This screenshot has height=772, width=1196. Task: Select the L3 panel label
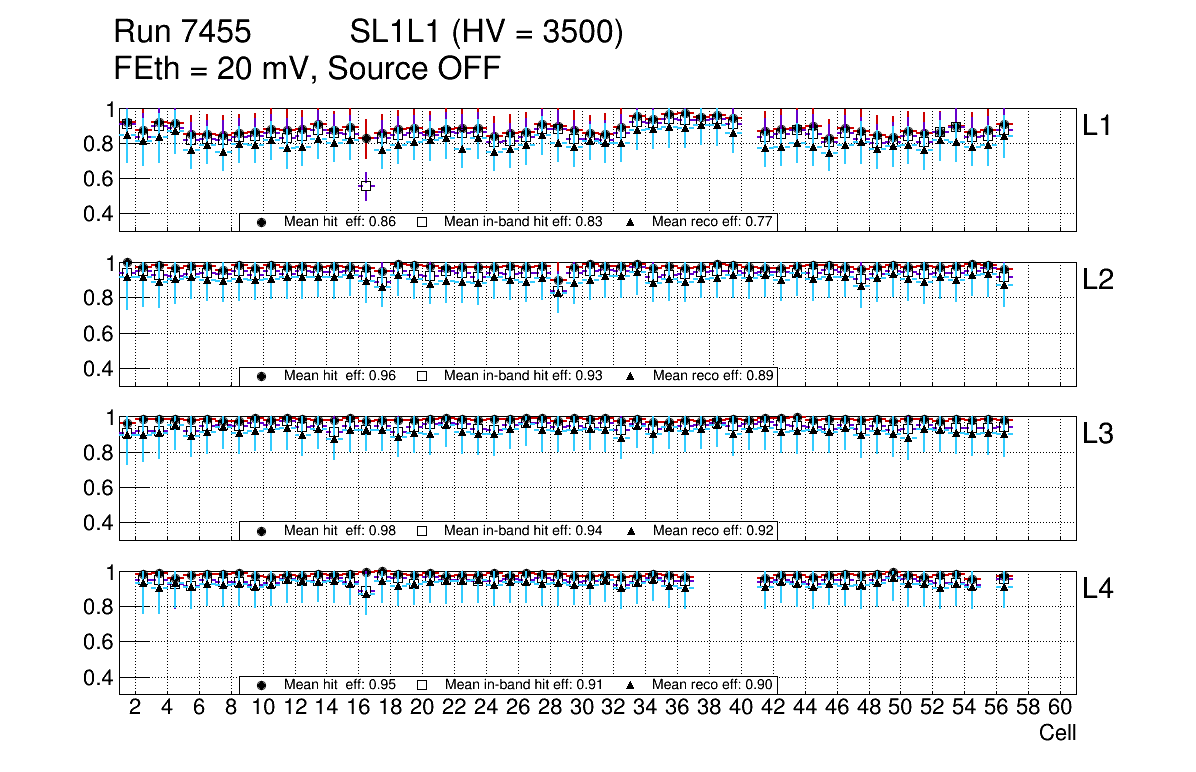[1098, 434]
